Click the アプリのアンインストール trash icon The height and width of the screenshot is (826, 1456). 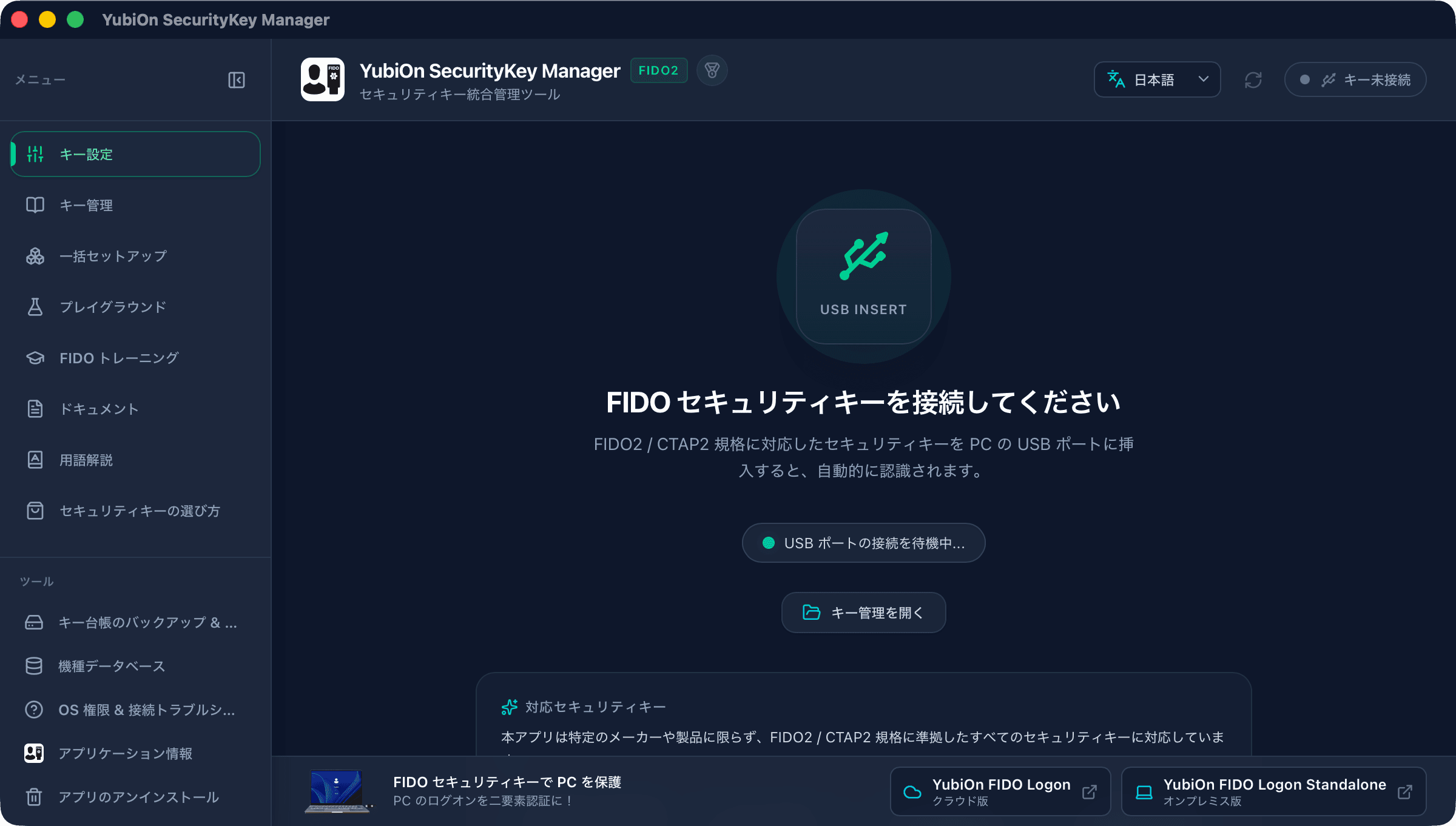[34, 797]
